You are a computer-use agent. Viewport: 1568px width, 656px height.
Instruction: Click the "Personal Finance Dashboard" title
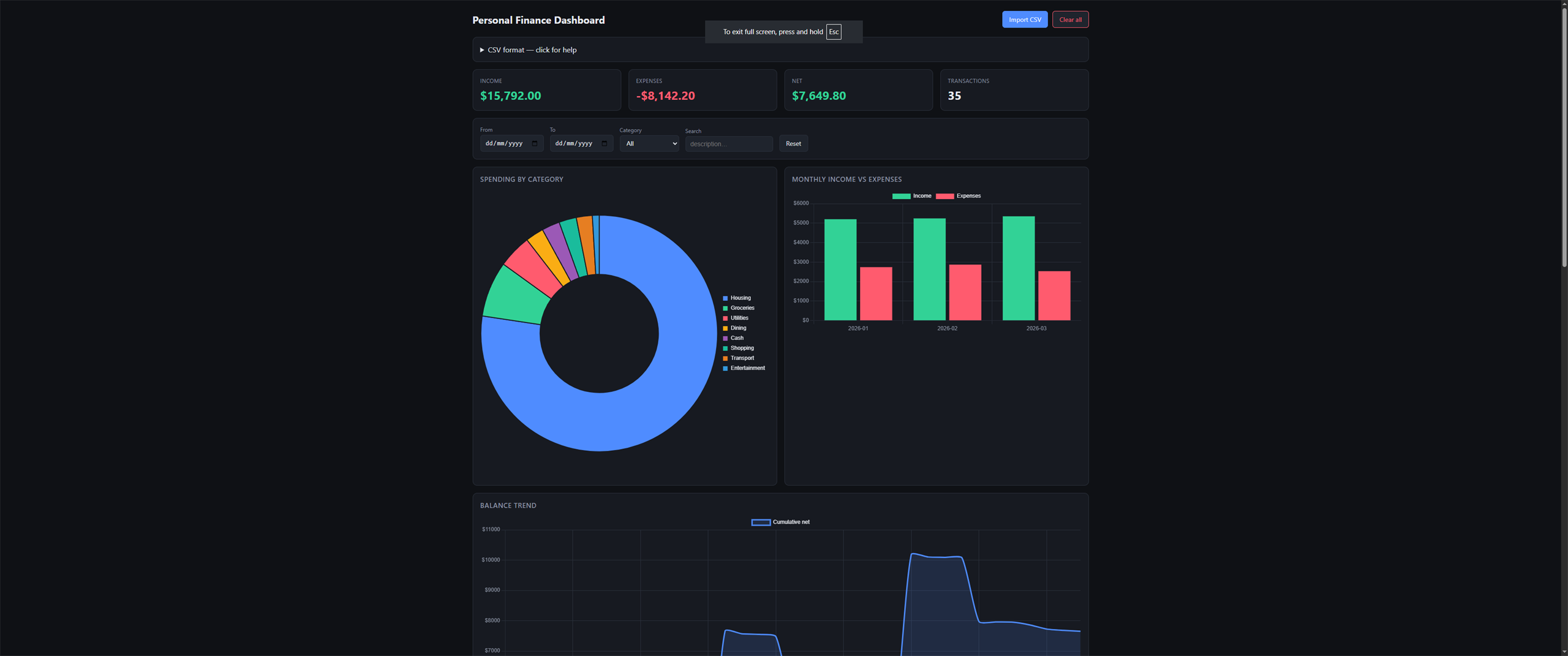[x=538, y=20]
